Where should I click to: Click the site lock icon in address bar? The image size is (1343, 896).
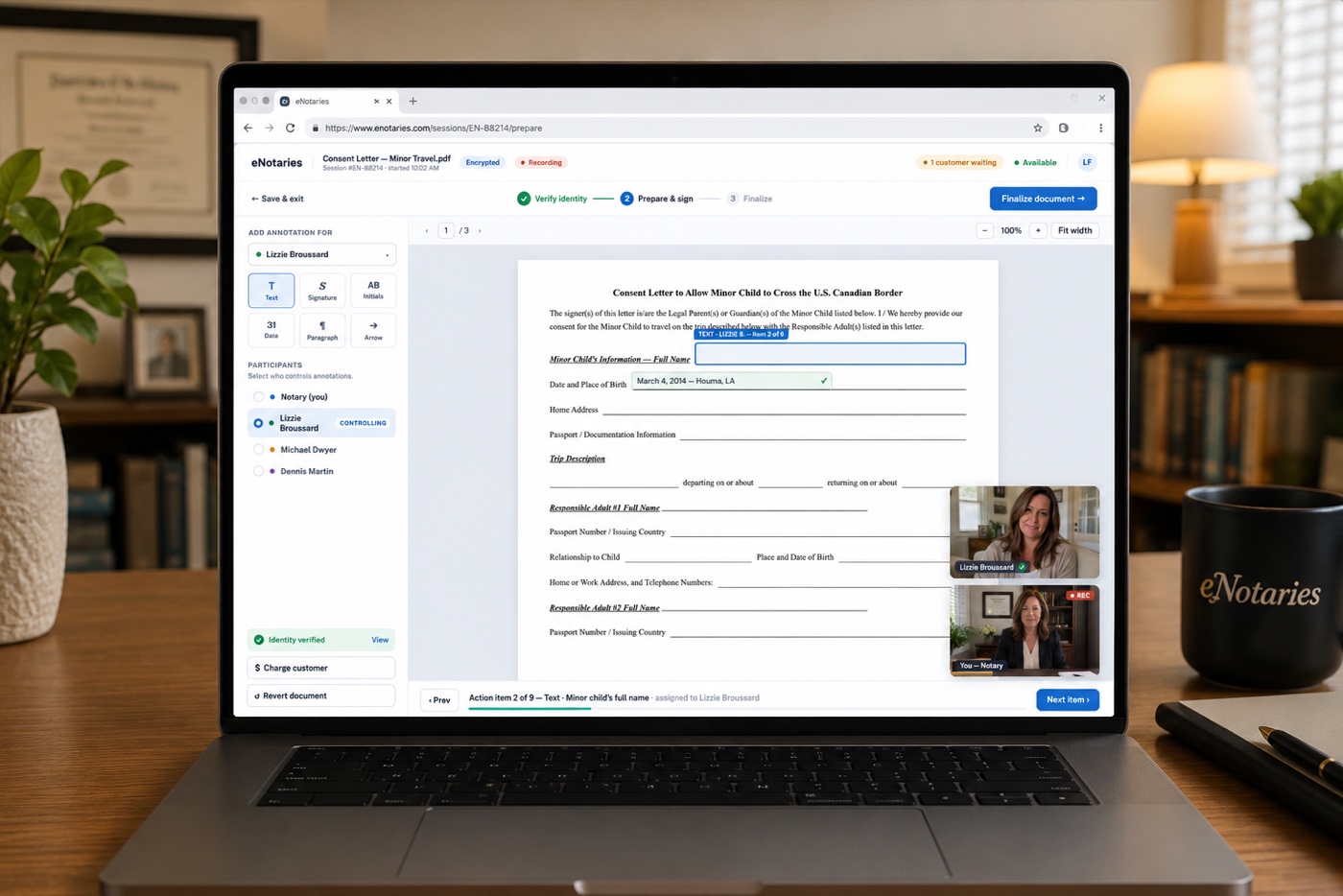pos(315,128)
